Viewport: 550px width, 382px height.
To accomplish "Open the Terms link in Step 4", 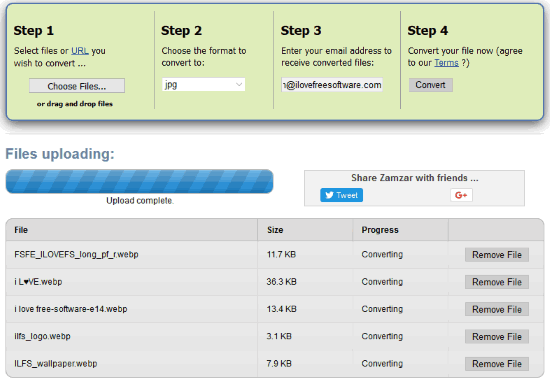I will [446, 63].
